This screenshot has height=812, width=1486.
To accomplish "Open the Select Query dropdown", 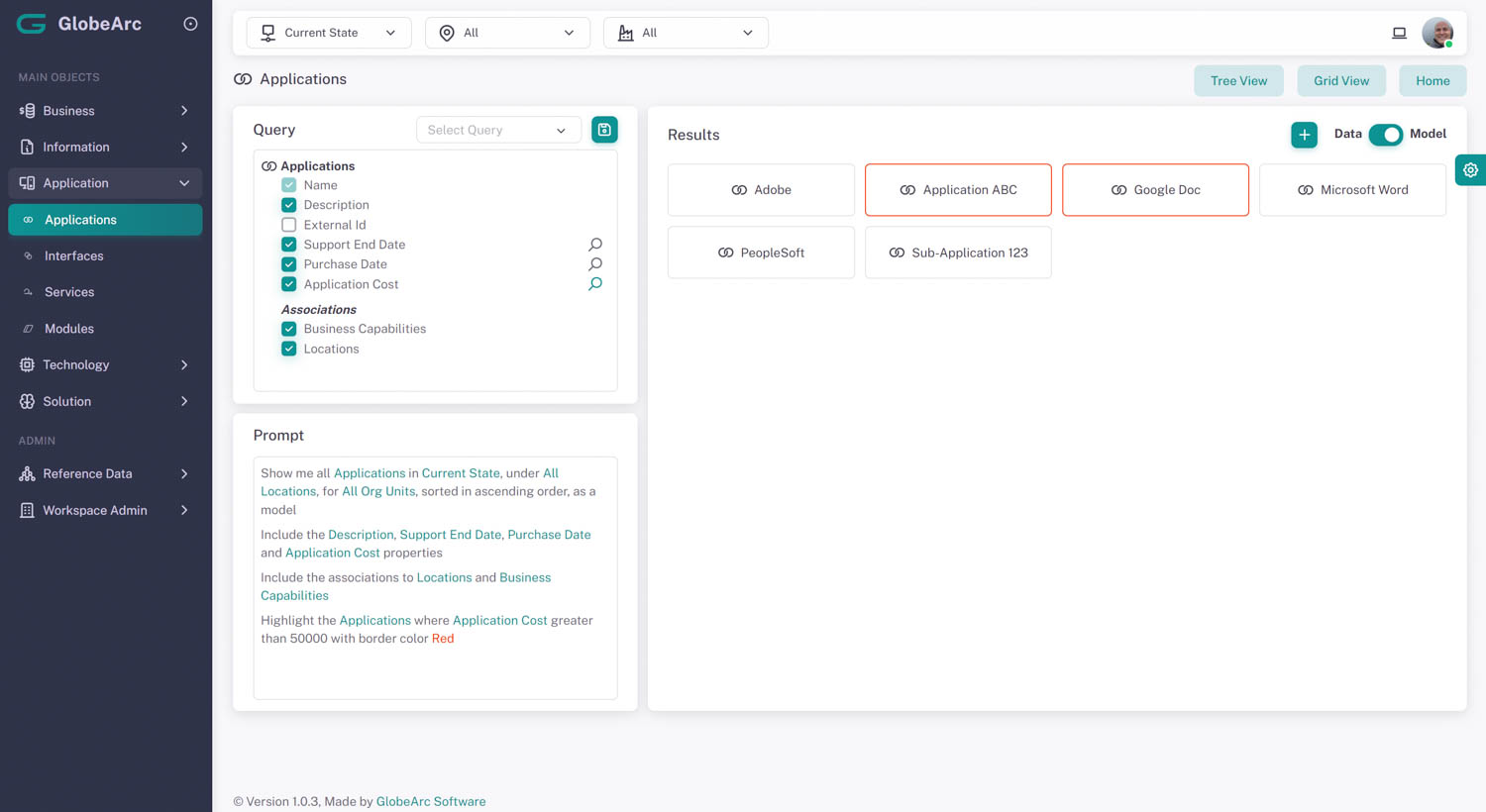I will pos(497,130).
